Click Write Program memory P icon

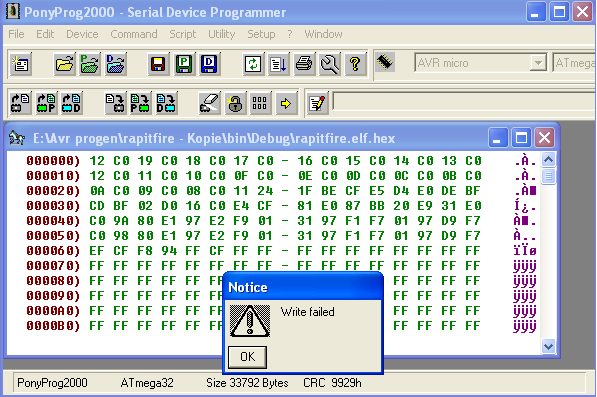pos(140,103)
